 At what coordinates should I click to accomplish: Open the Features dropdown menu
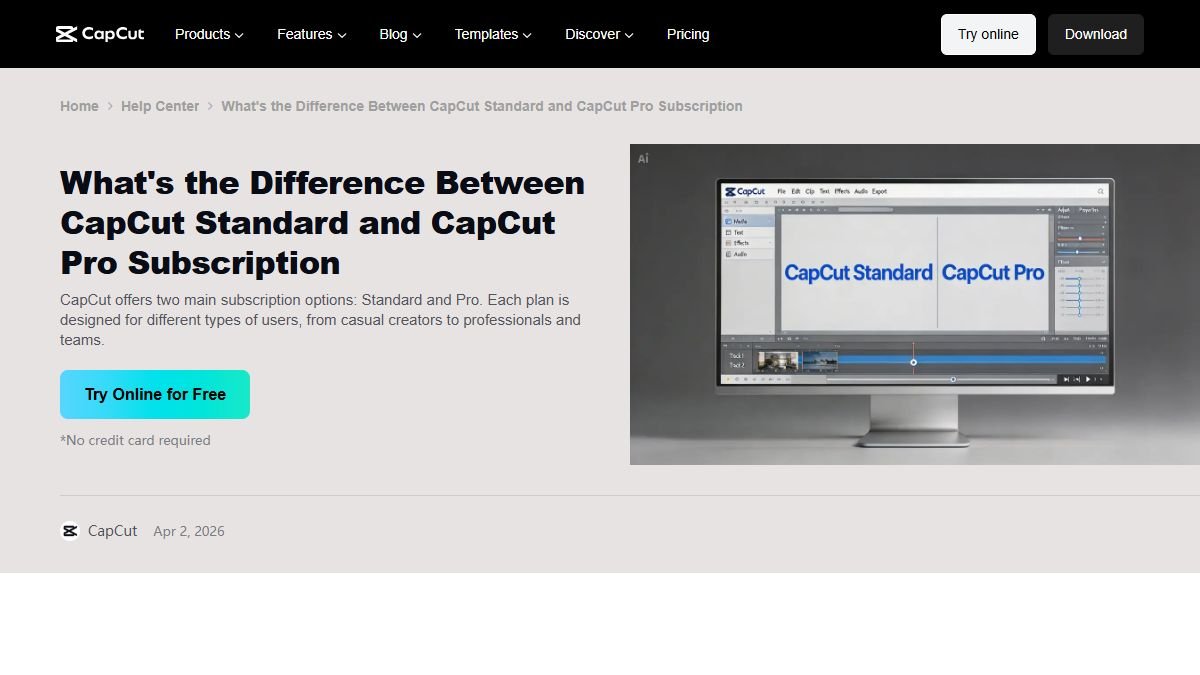coord(312,34)
